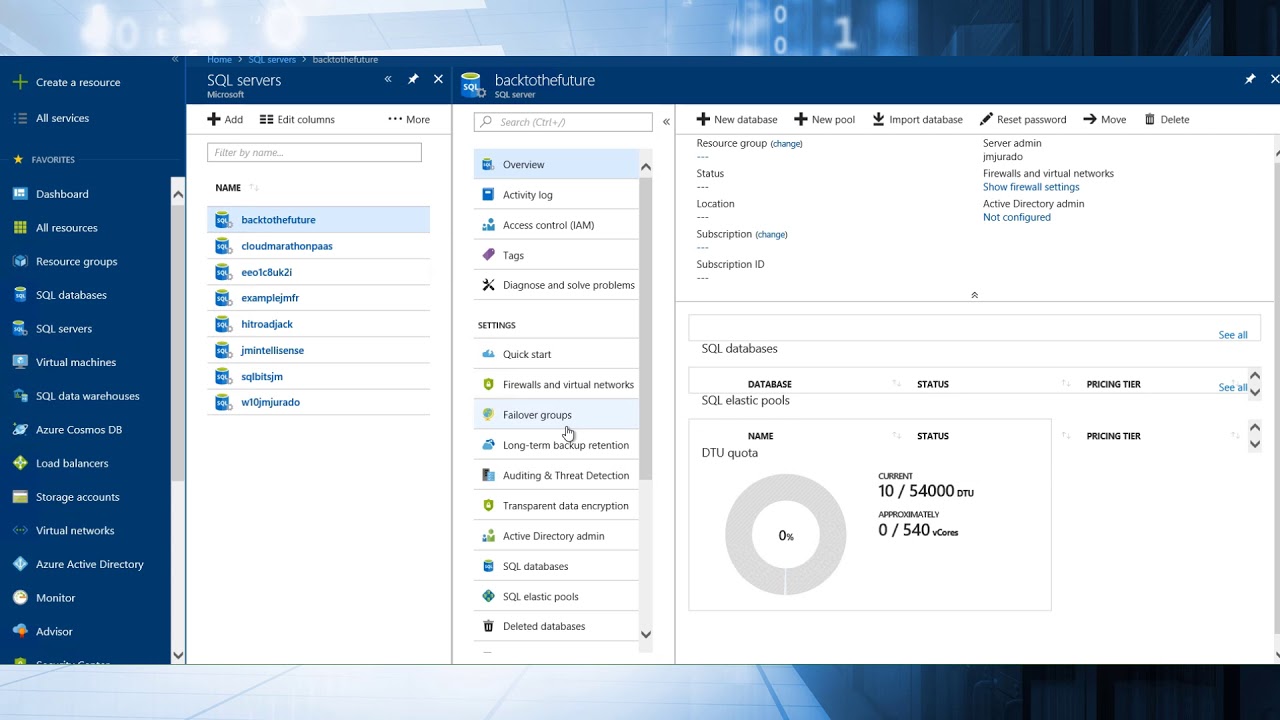Collapse the SQL servers blade with double chevron
Screen dimensions: 1280x720
coord(388,79)
